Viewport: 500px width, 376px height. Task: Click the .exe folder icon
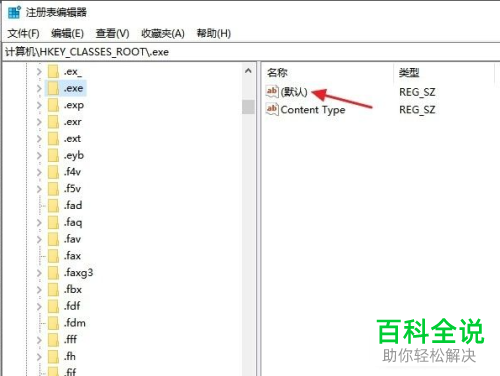53,88
